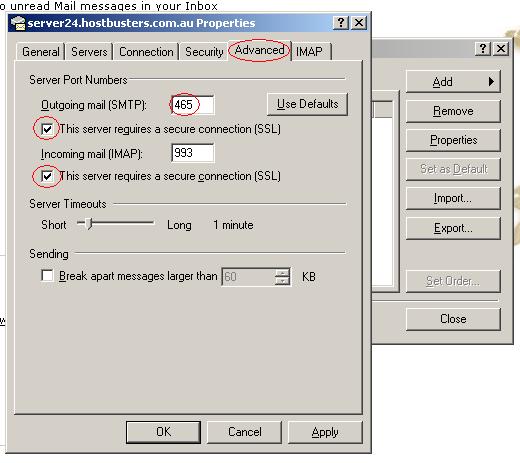Screen dimensions: 520x463
Task: Click the accounts window help question-mark icon
Action: pyautogui.click(x=483, y=49)
